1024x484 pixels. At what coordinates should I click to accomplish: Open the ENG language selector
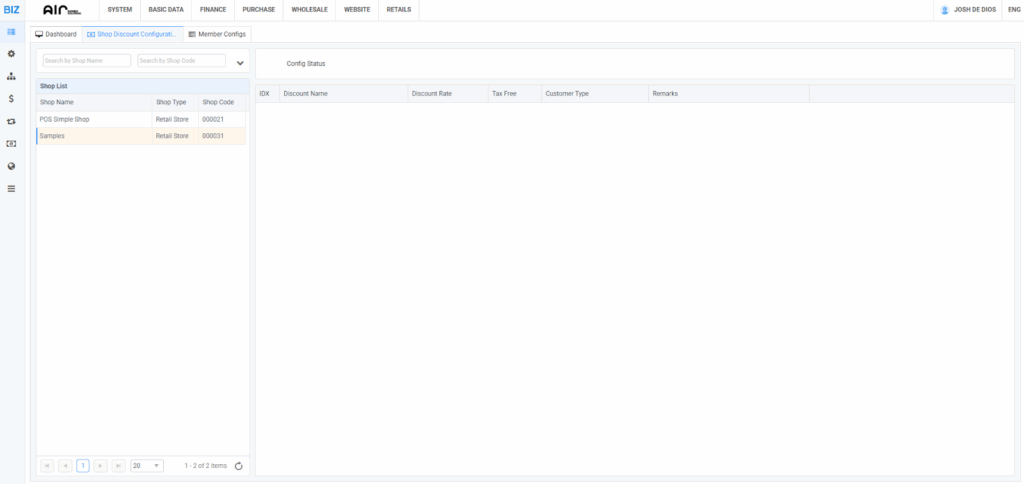(x=1013, y=10)
